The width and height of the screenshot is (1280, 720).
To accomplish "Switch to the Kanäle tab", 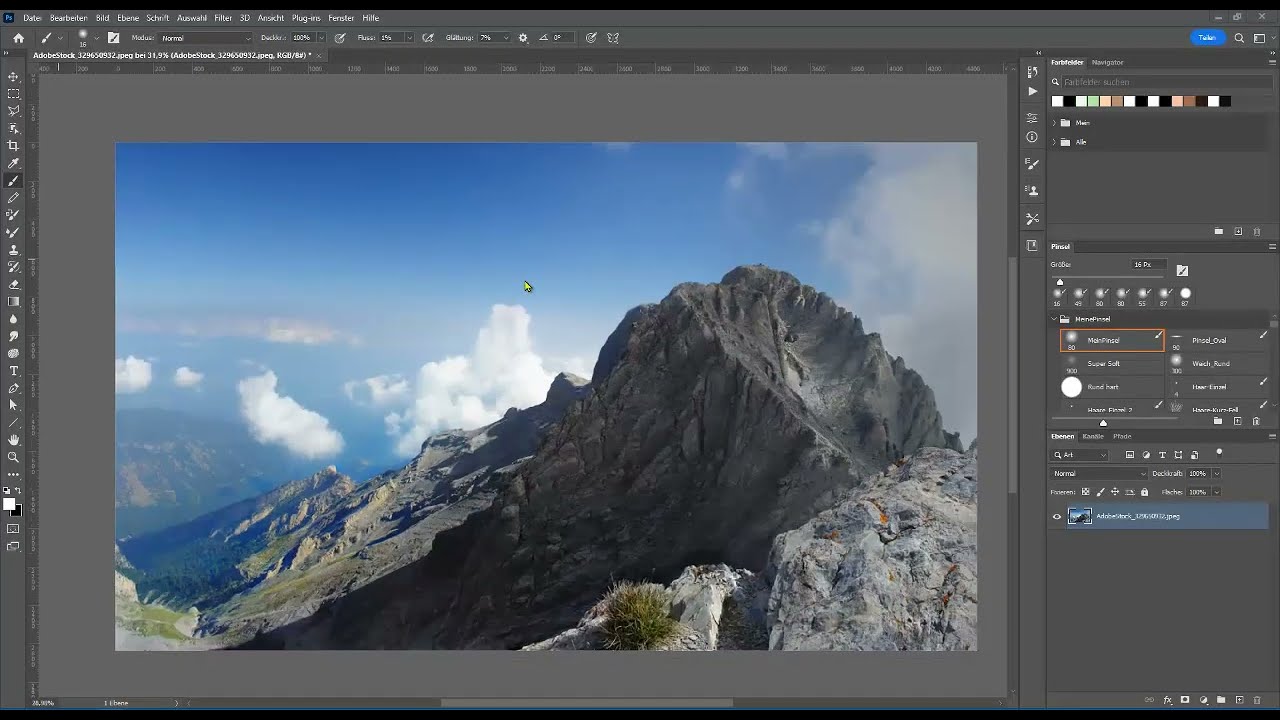I will [1093, 436].
